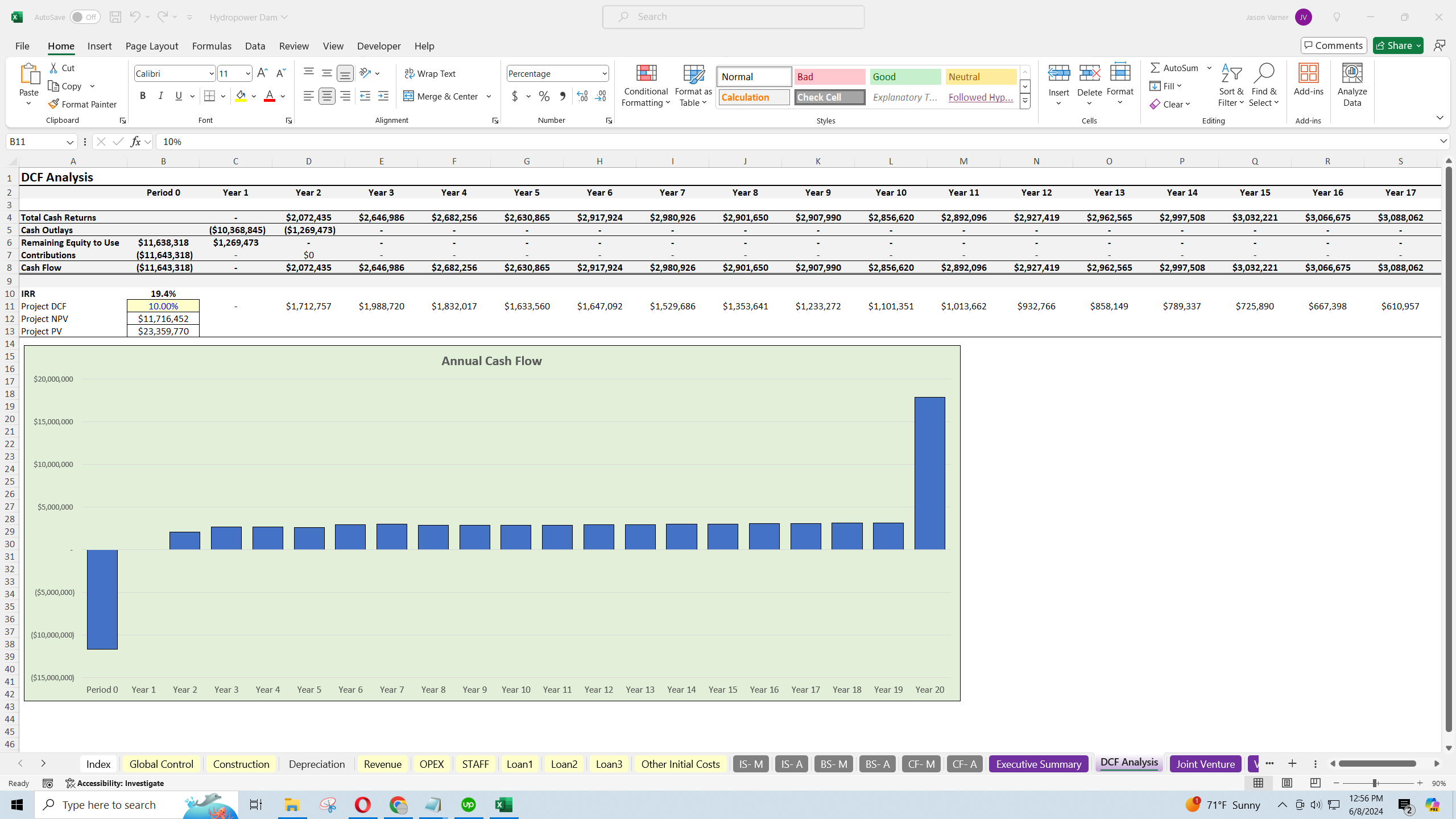Open the font size dropdown
The width and height of the screenshot is (1456, 819).
pyautogui.click(x=247, y=73)
